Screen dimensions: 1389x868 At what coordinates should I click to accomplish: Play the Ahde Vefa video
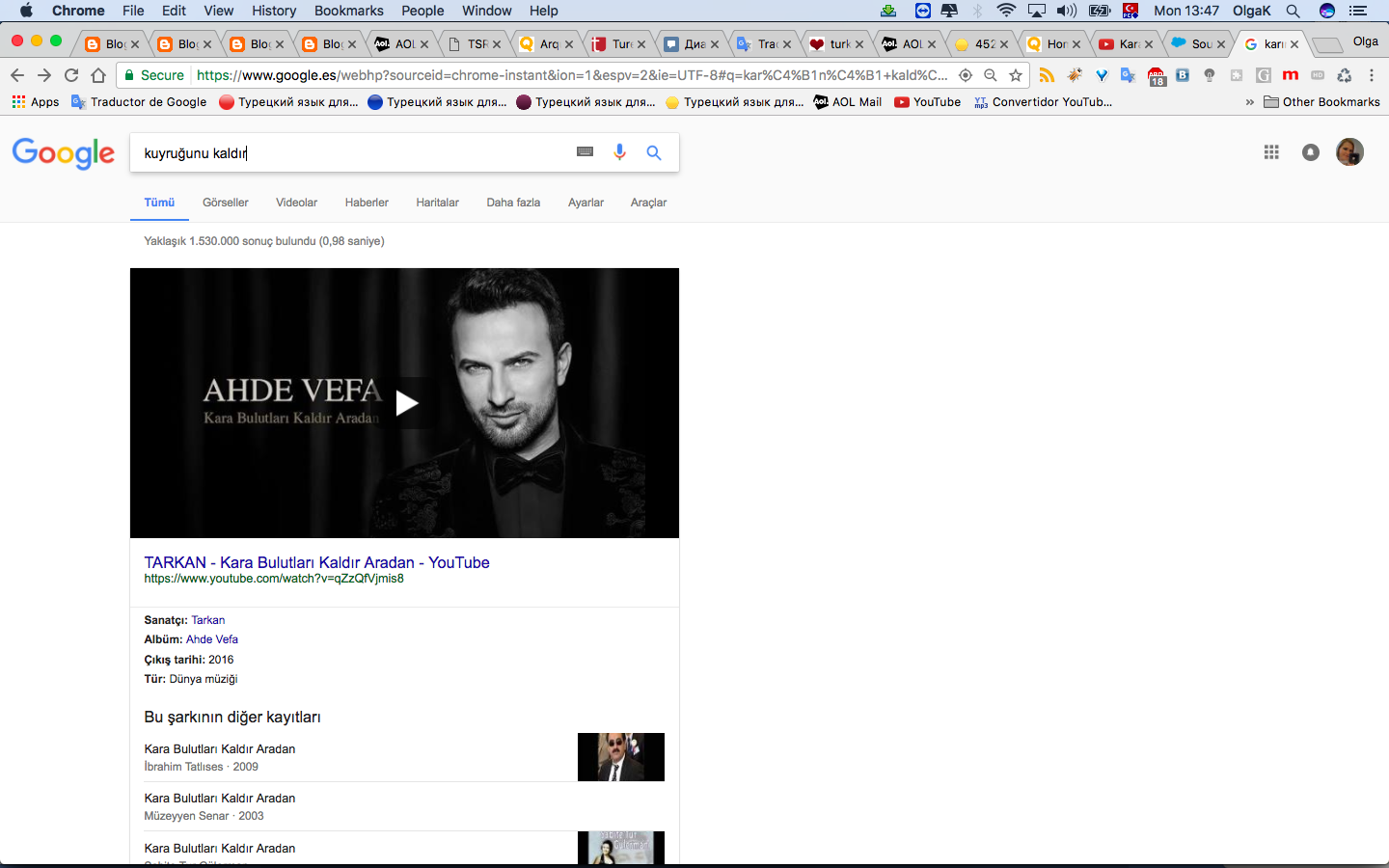tap(406, 402)
